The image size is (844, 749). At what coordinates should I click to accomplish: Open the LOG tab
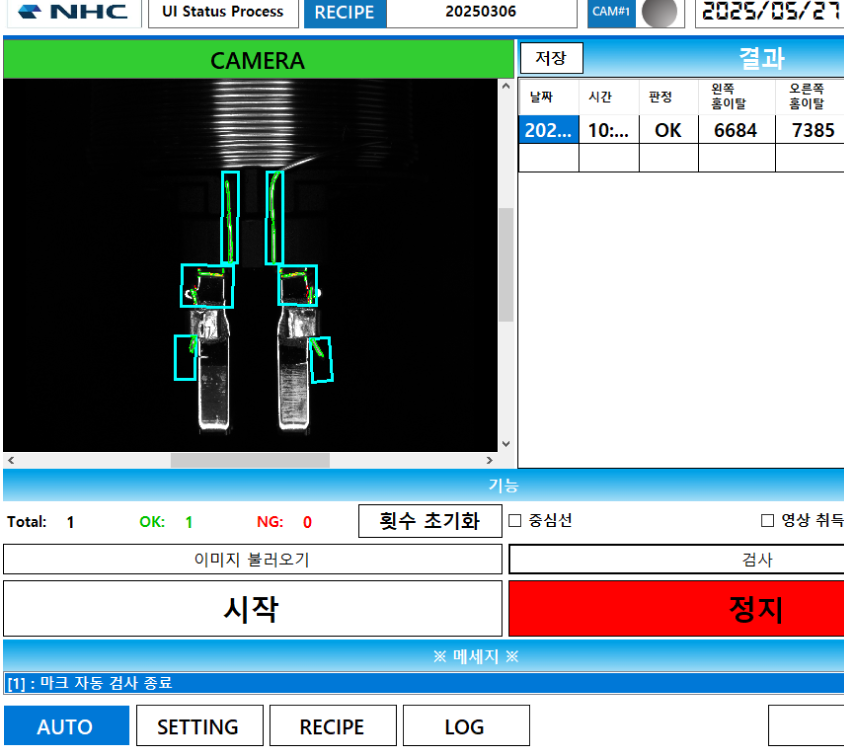[465, 726]
